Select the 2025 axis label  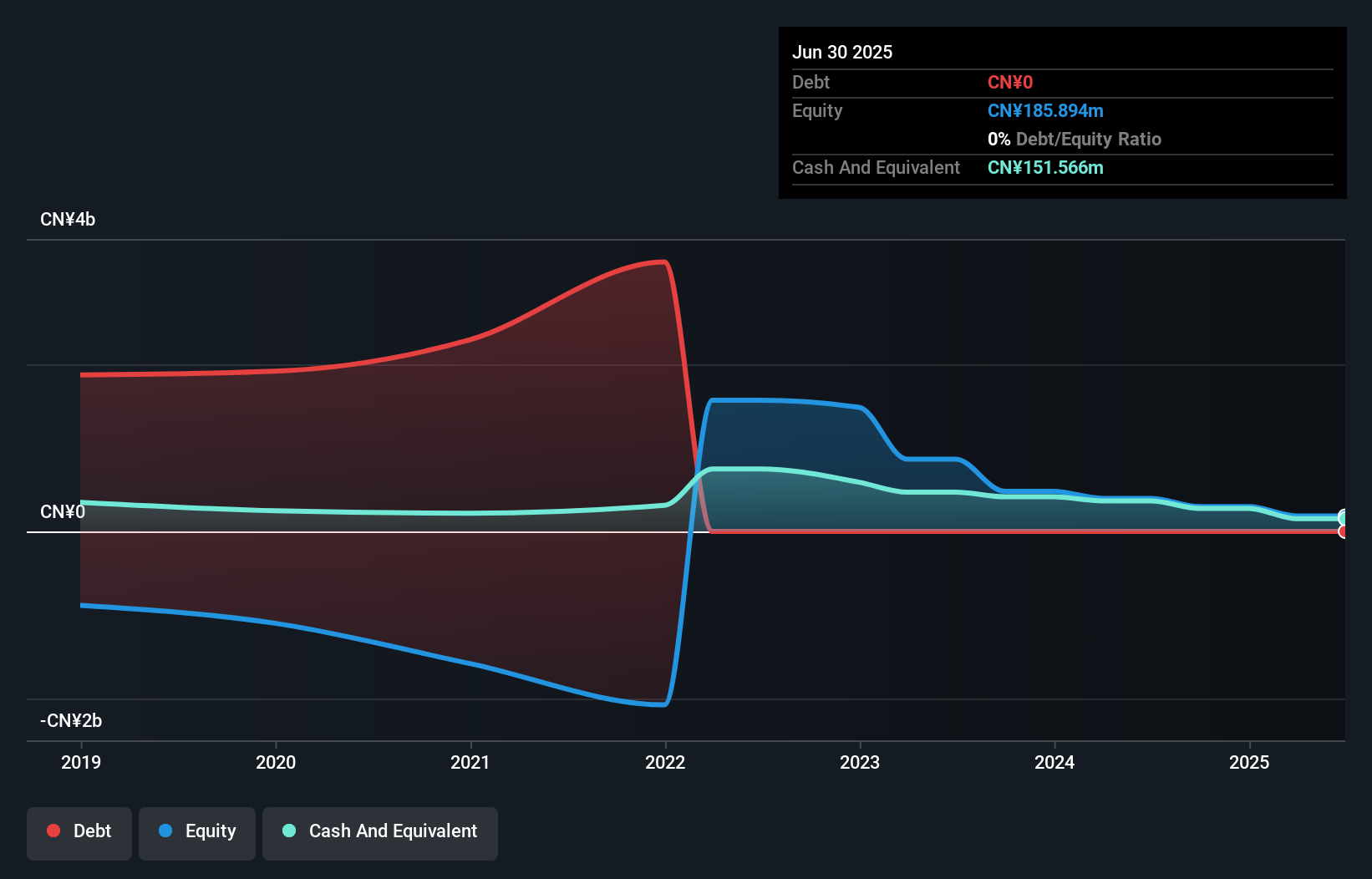[1250, 762]
